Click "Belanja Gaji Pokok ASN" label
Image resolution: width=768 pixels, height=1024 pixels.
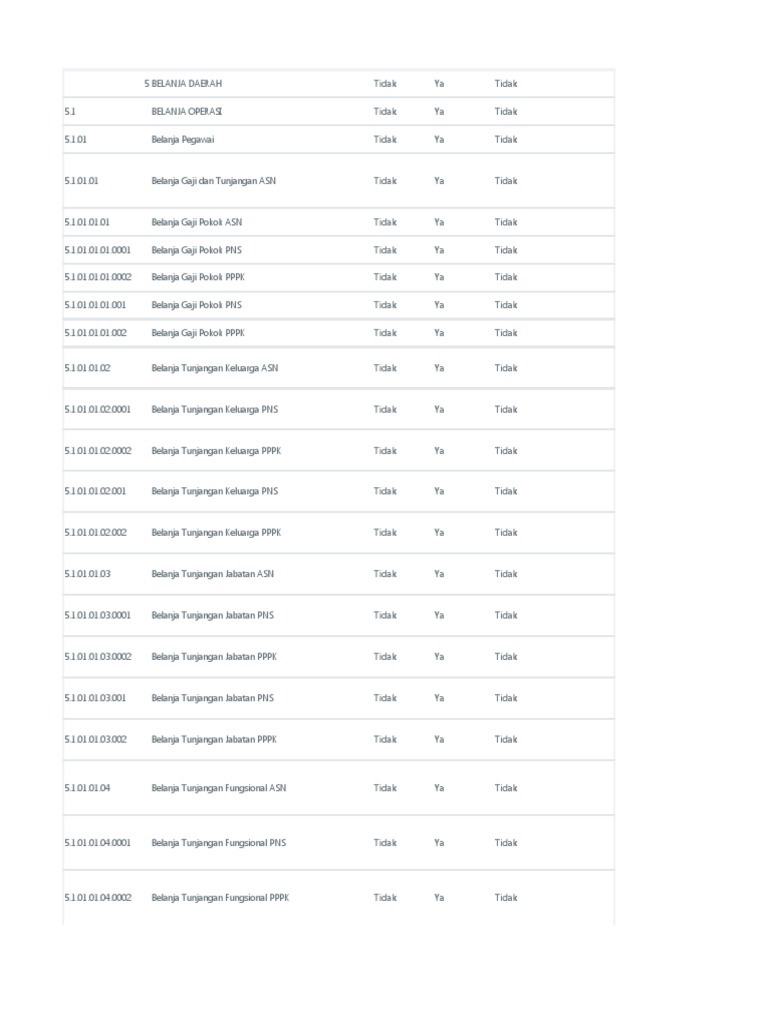[197, 223]
